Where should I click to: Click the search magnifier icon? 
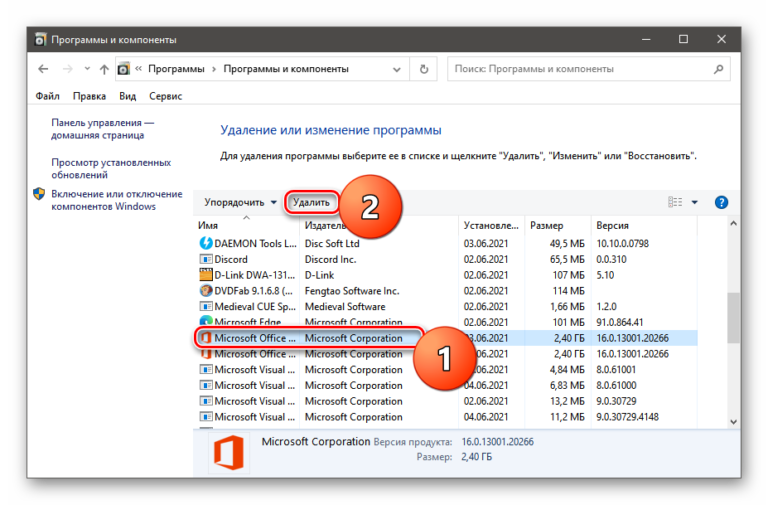click(719, 69)
